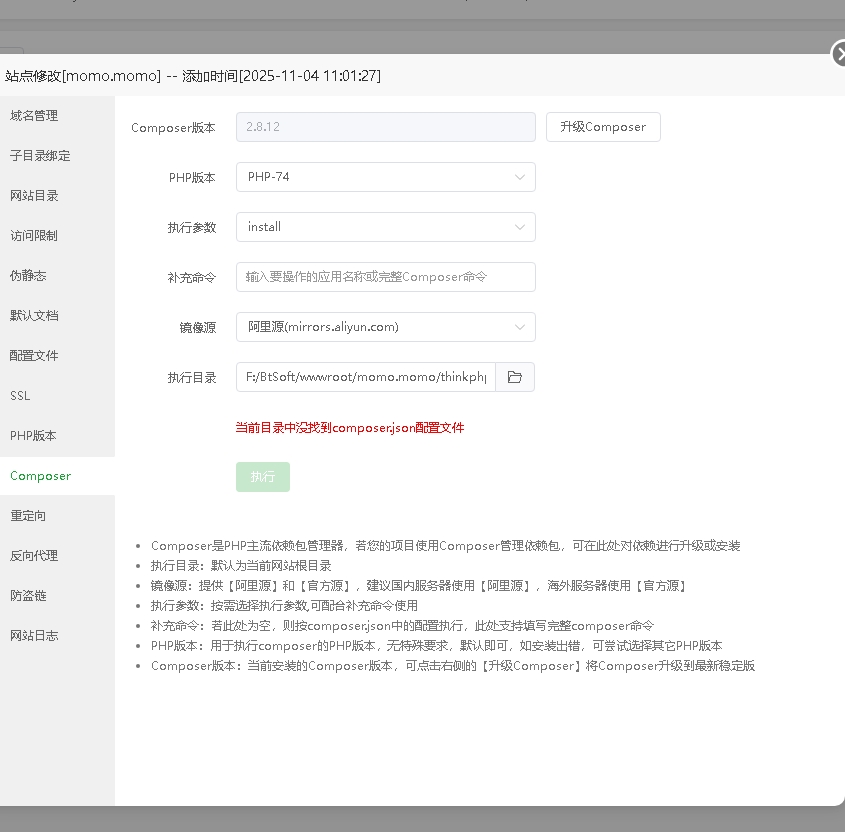Open the PHP版本 dropdown showing PHP-74
Image resolution: width=845 pixels, height=832 pixels.
385,177
